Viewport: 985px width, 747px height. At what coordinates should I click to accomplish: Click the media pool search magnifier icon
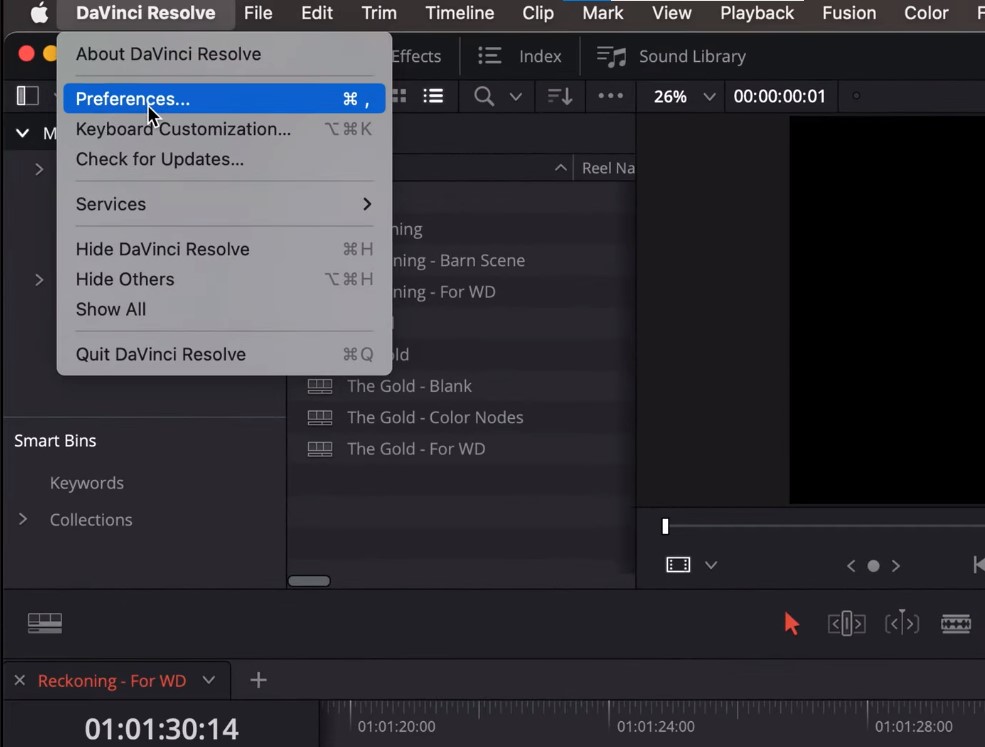point(484,96)
